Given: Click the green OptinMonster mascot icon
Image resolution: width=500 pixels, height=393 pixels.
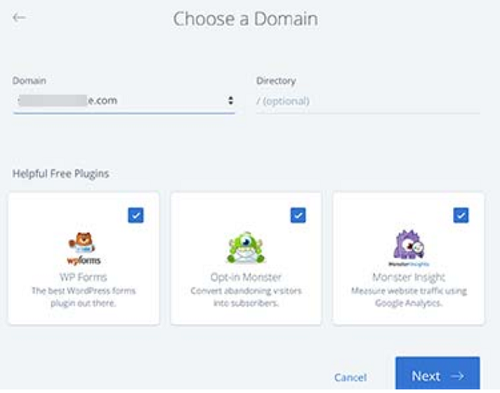Looking at the screenshot, I should pos(246,248).
